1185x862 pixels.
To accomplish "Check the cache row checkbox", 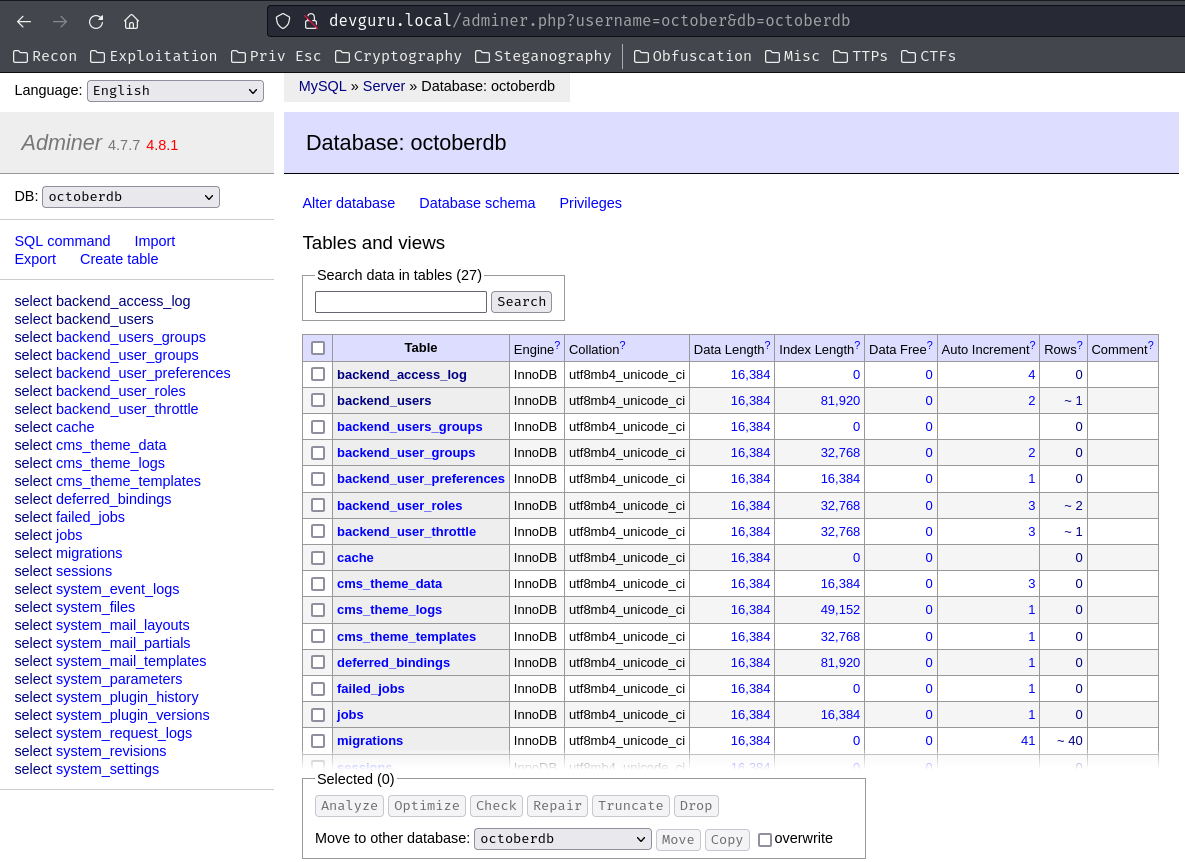I will pos(318,558).
